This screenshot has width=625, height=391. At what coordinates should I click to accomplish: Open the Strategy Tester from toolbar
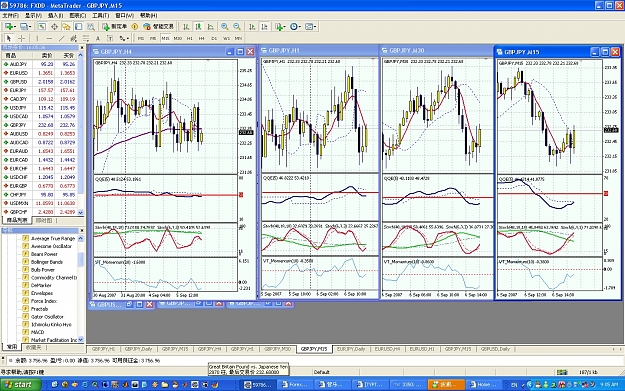91,27
